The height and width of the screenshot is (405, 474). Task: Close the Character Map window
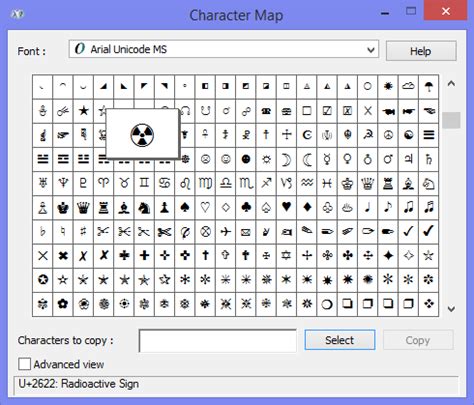tap(445, 11)
